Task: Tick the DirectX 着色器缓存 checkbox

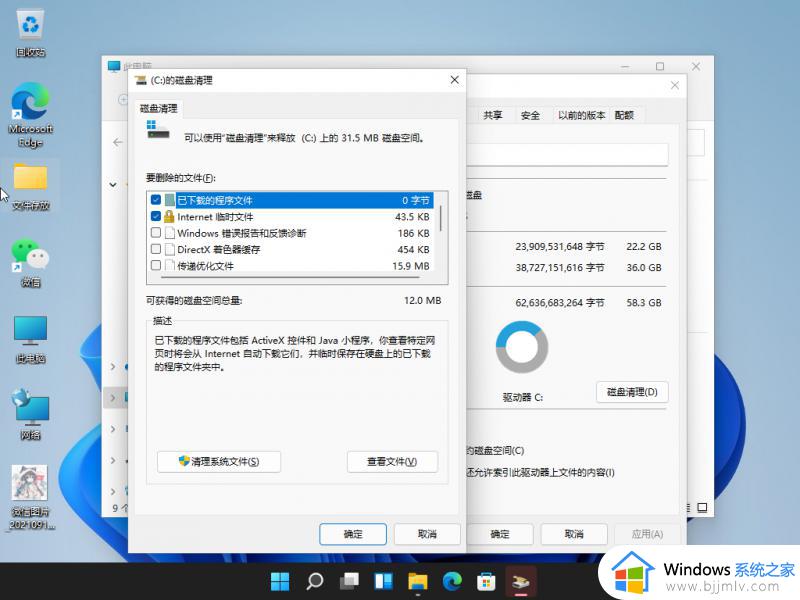Action: pyautogui.click(x=156, y=249)
